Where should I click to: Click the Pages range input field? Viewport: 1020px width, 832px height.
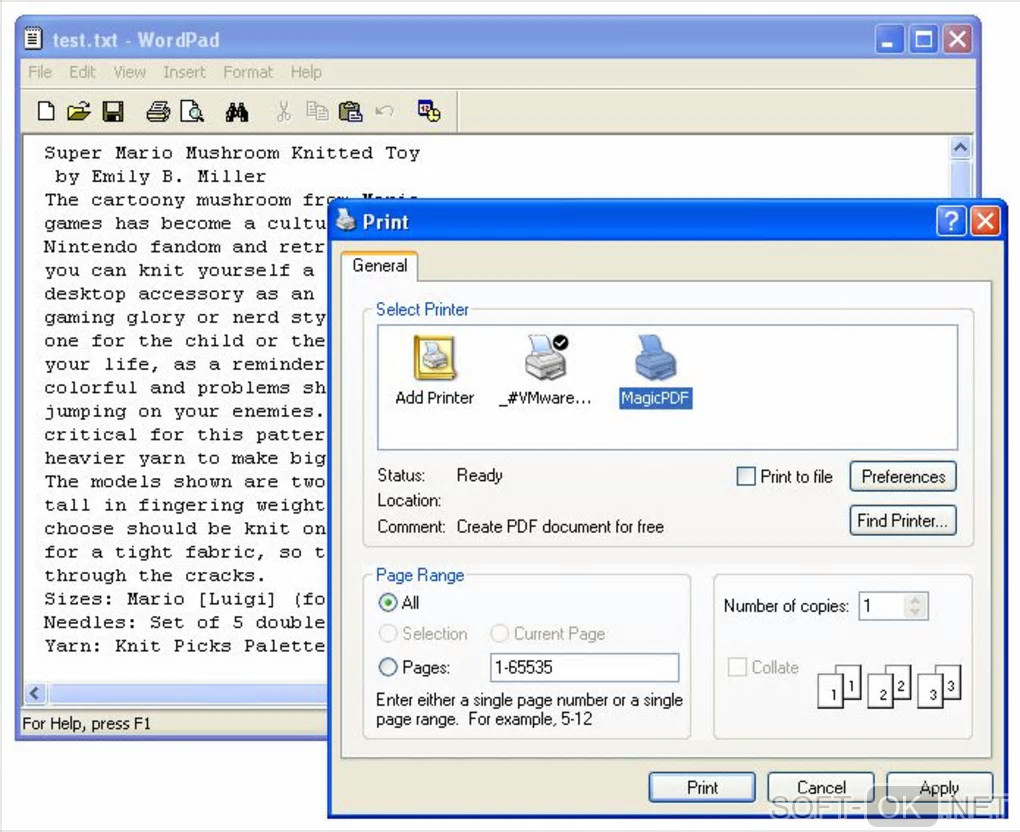pos(584,667)
